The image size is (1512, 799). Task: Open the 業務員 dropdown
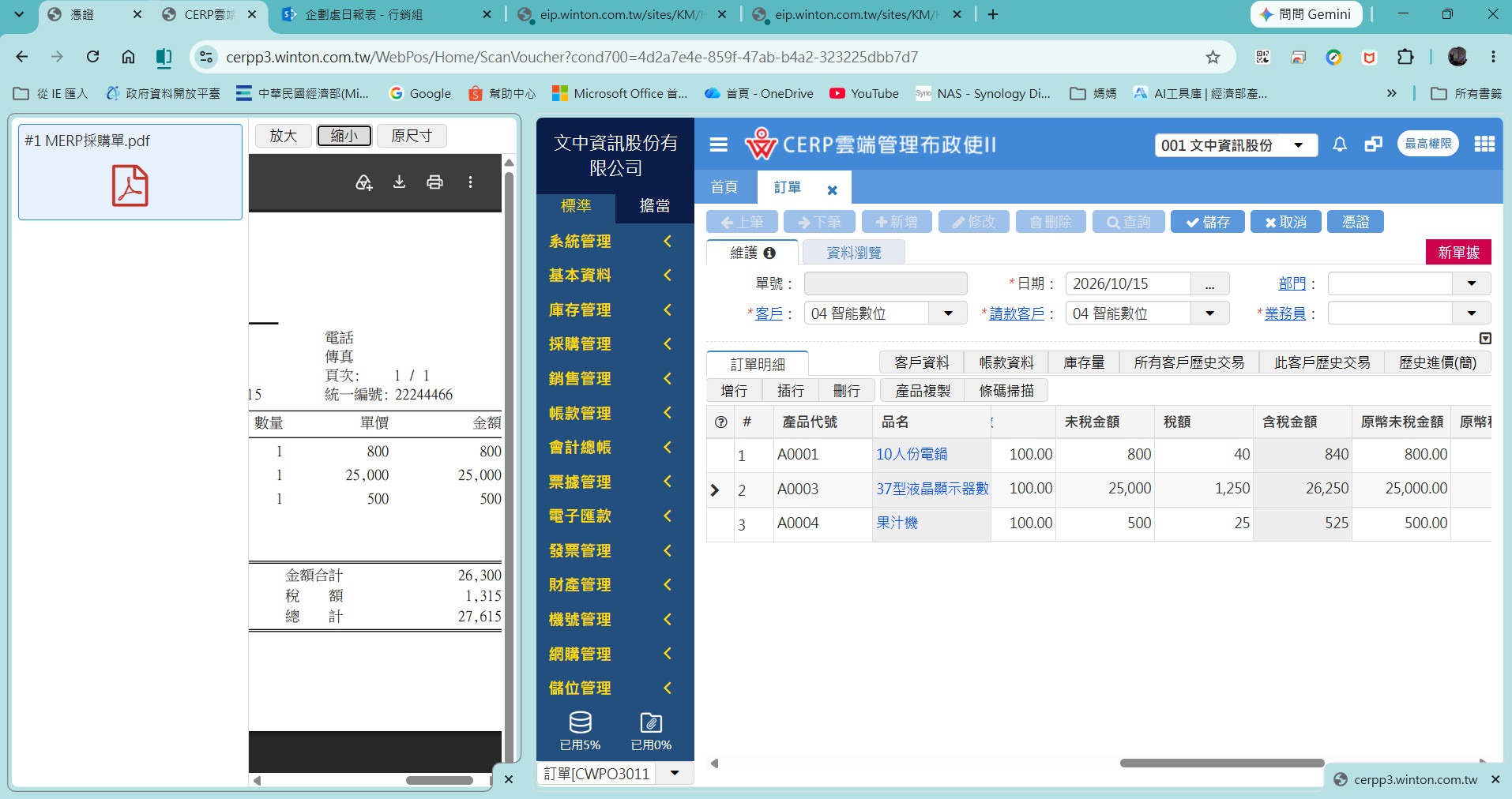click(x=1471, y=313)
